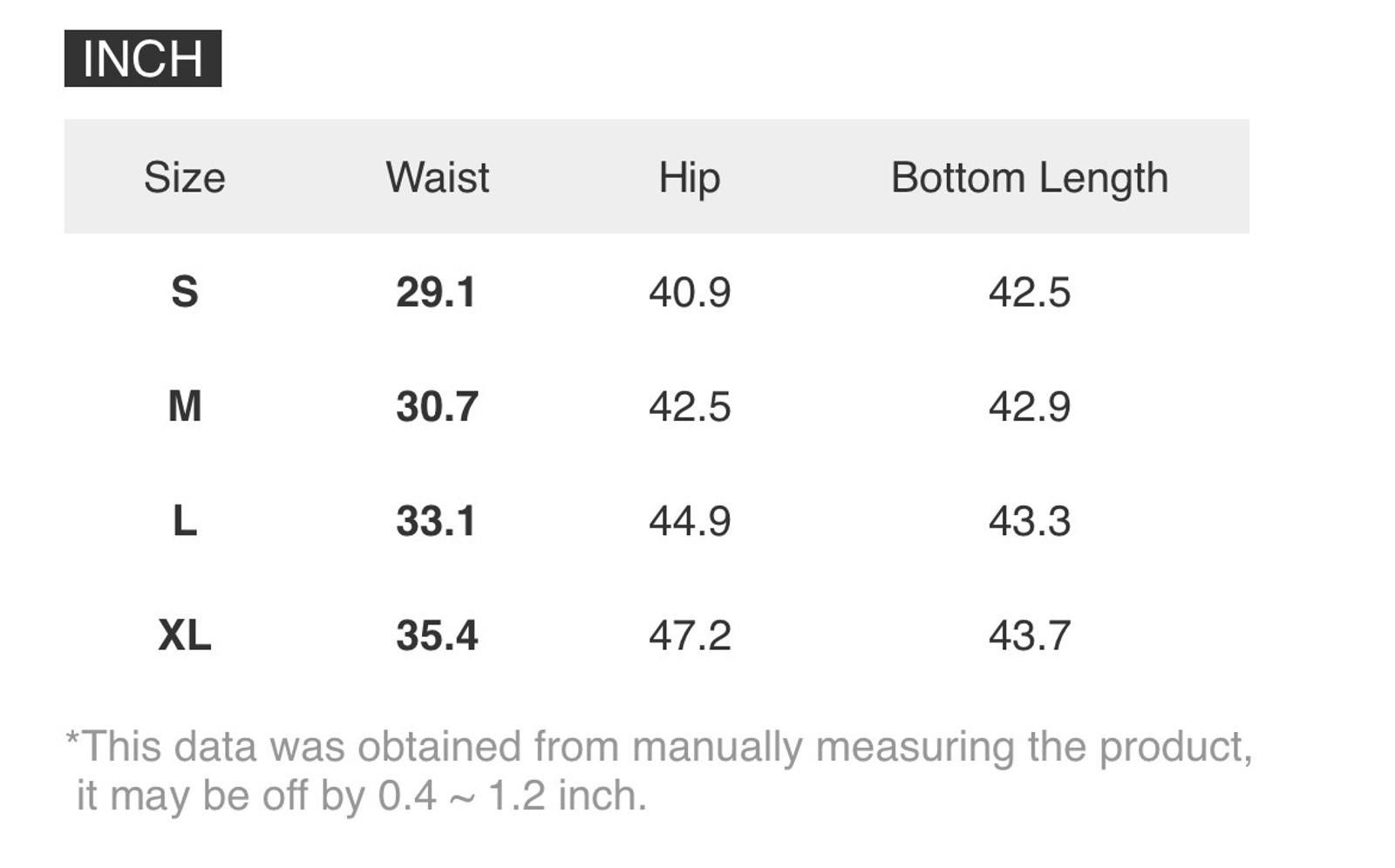The width and height of the screenshot is (1395, 868).
Task: Click bottom length value 43.7
Action: pyautogui.click(x=1030, y=635)
